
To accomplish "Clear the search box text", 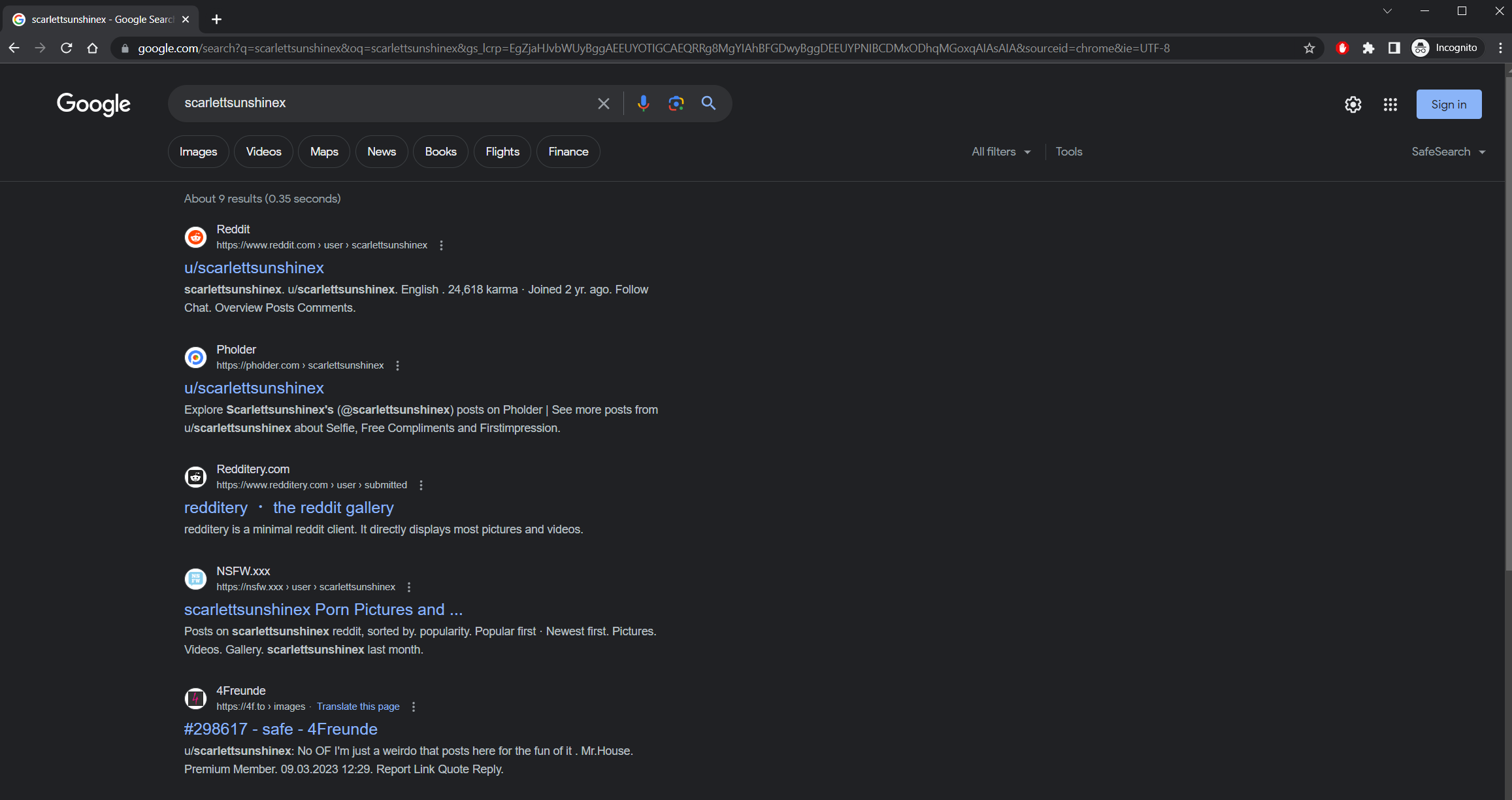I will pos(603,103).
